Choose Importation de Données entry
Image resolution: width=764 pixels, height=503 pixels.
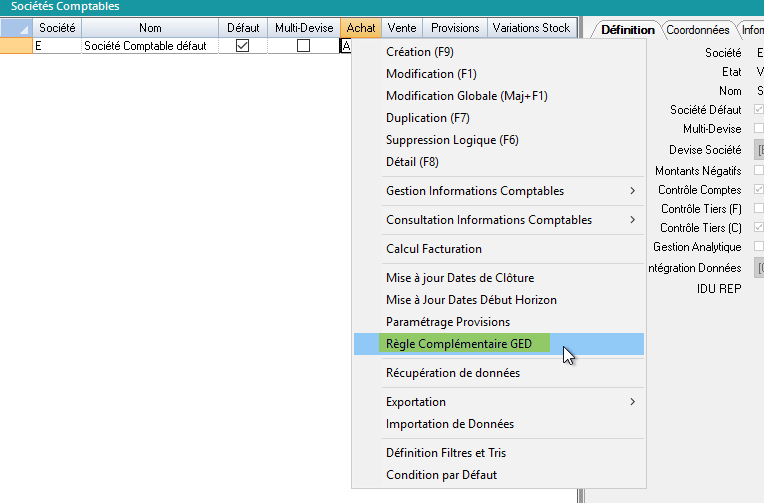coord(449,424)
